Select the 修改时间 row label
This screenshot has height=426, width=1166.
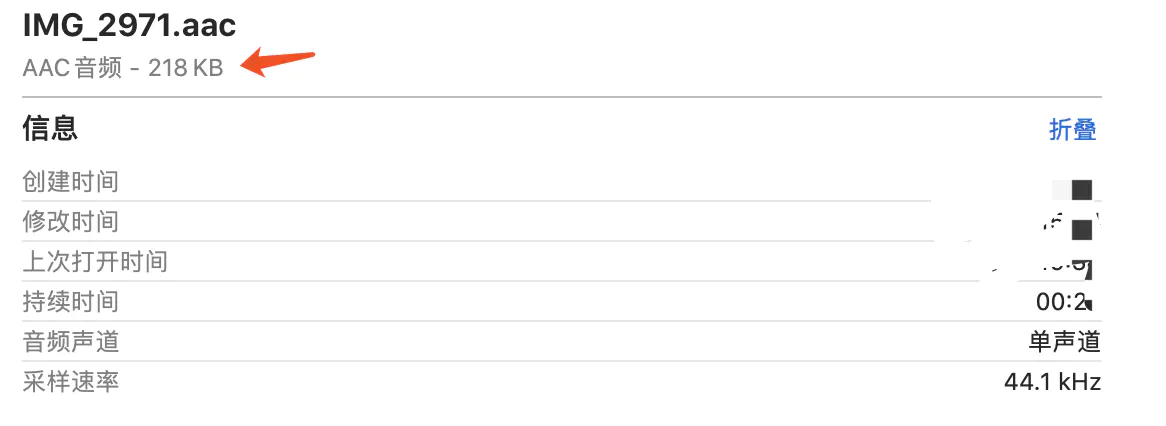(71, 222)
